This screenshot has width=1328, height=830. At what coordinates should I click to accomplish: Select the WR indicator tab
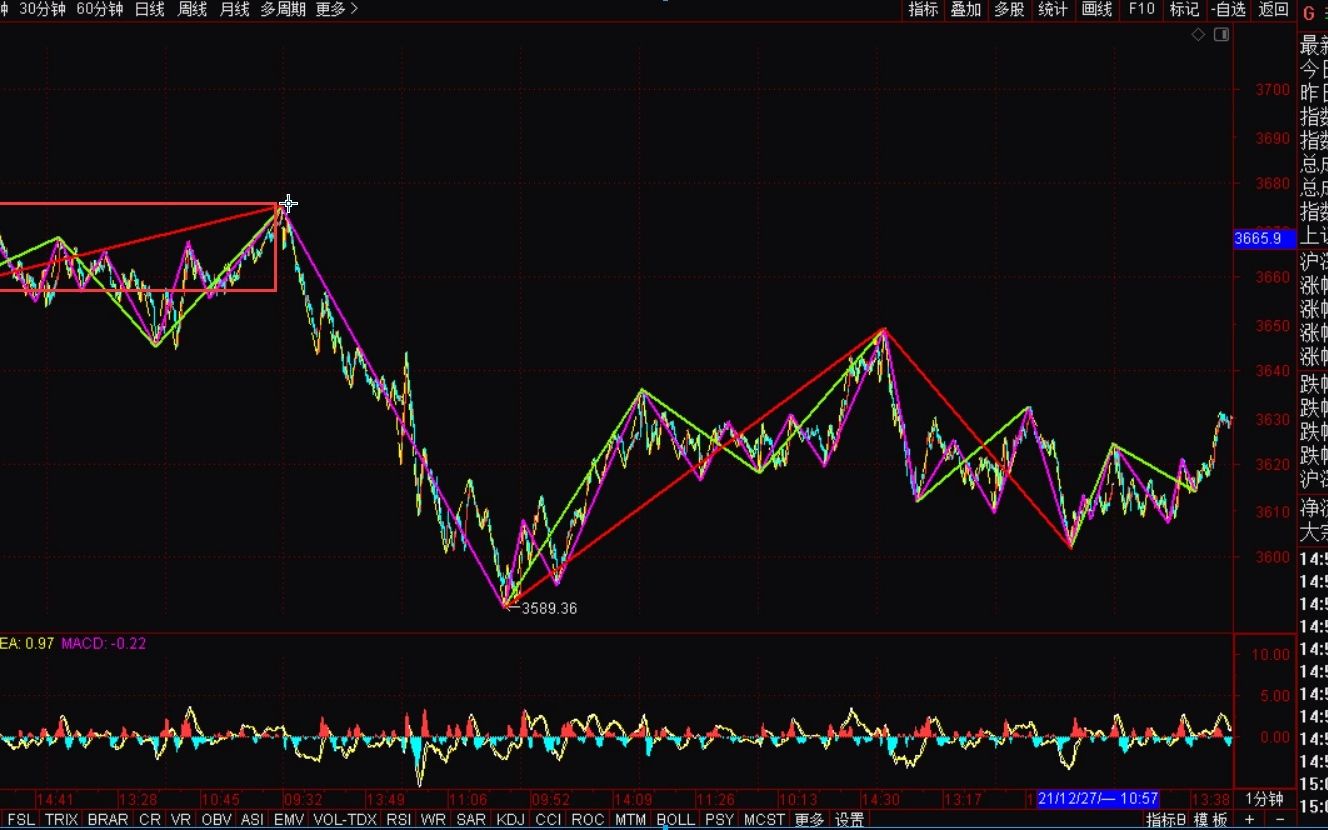click(x=433, y=820)
